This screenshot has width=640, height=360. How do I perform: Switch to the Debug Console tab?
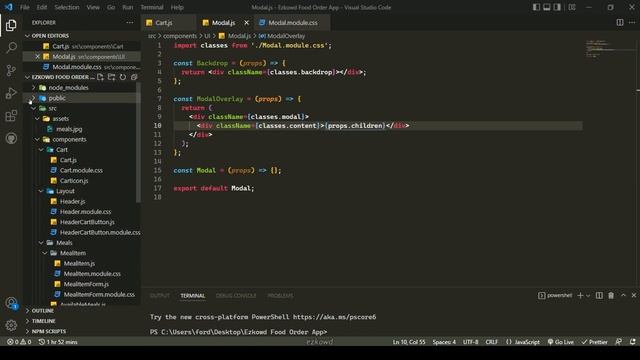coord(236,296)
